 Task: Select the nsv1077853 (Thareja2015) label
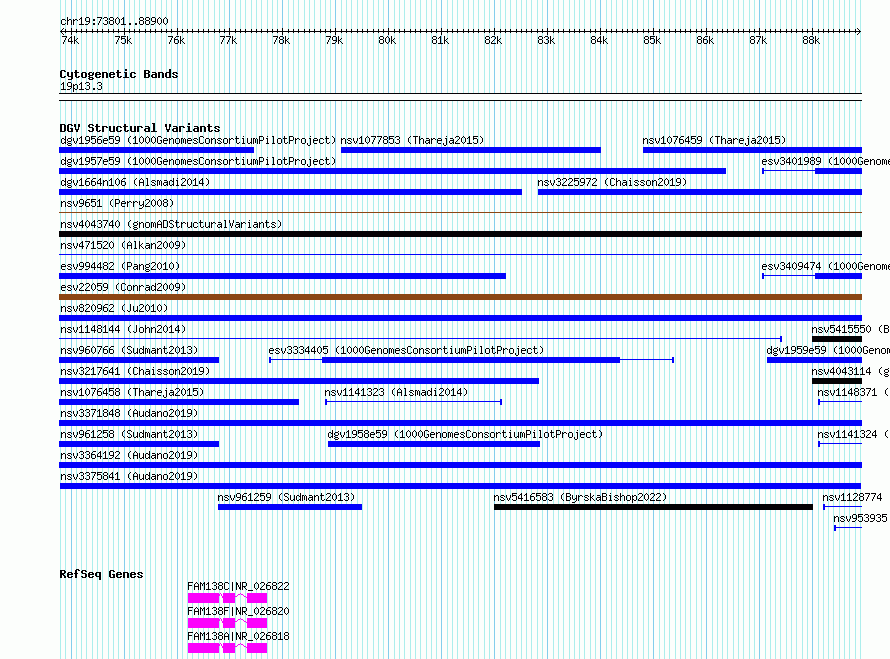pos(412,140)
